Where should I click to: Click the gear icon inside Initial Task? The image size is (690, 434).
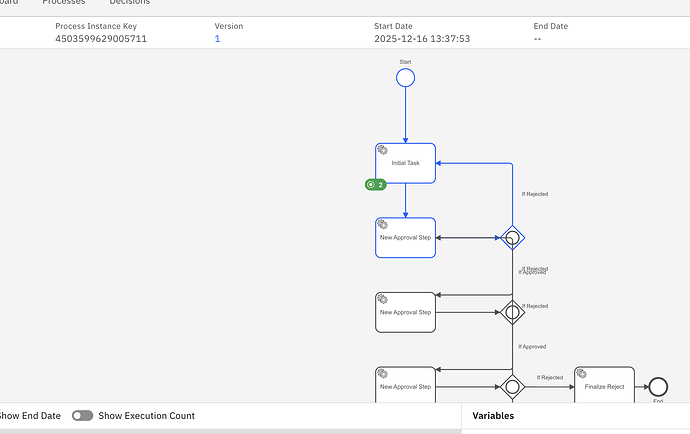click(x=382, y=150)
